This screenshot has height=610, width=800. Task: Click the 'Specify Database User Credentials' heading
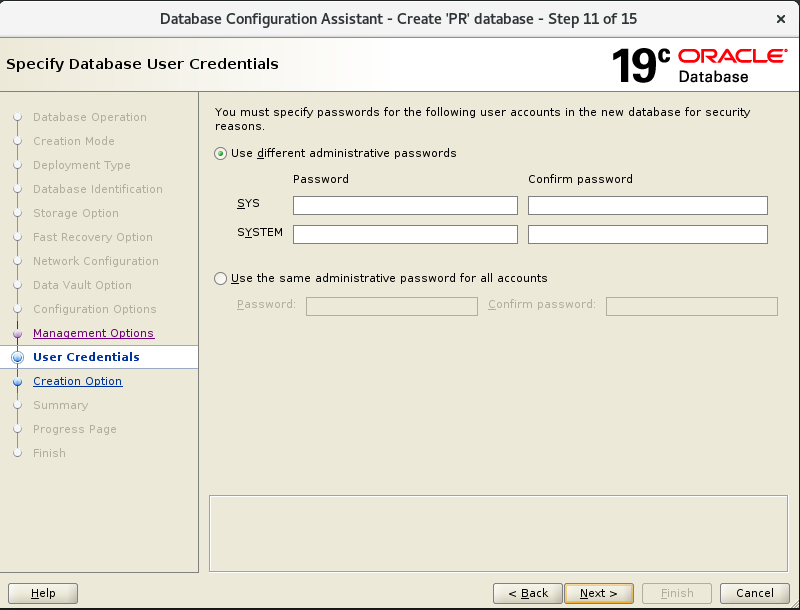click(x=142, y=64)
